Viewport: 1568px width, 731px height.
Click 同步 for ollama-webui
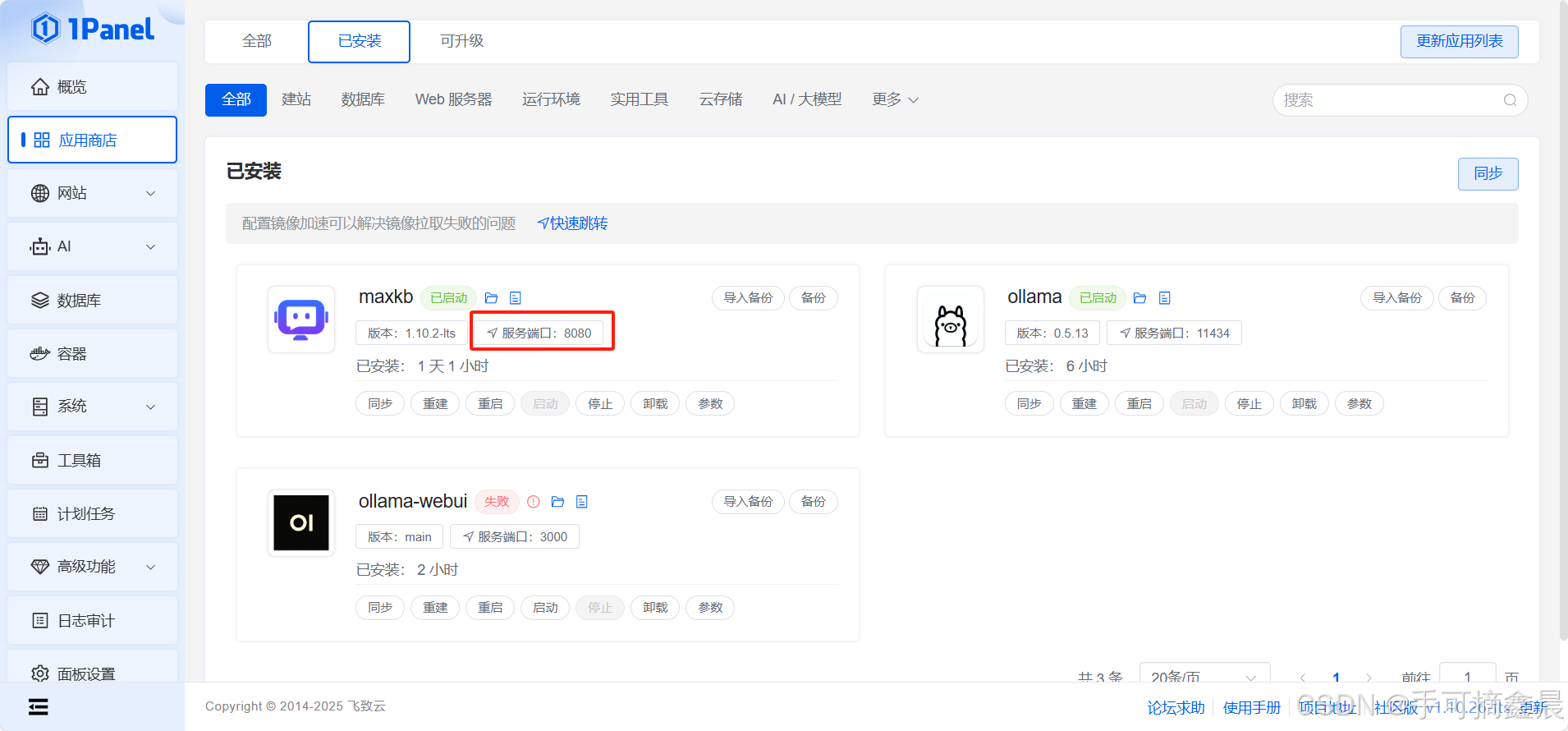[x=380, y=608]
